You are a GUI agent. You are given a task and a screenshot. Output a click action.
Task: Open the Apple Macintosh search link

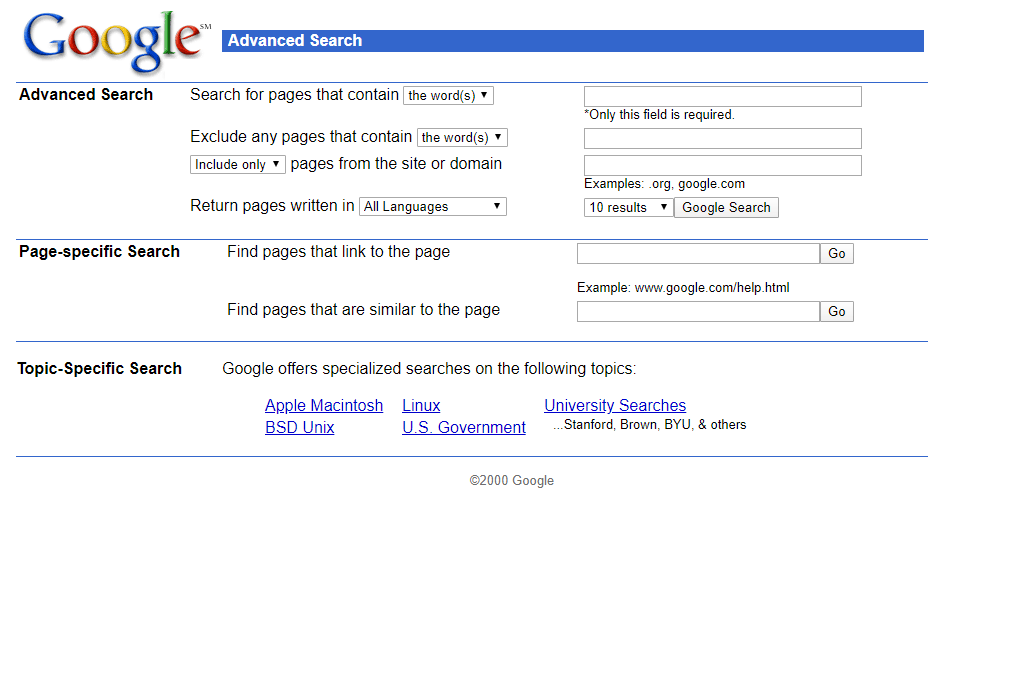click(x=324, y=406)
